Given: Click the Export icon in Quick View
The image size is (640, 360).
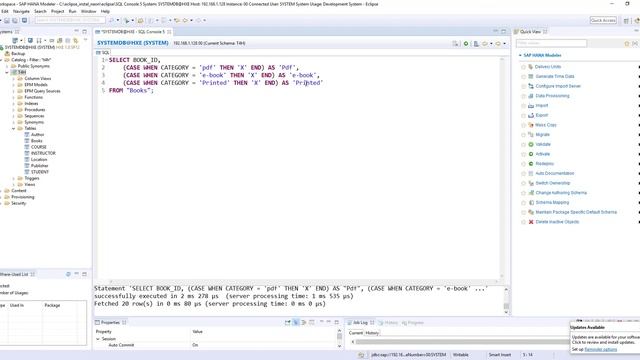Looking at the screenshot, I should click(531, 116).
